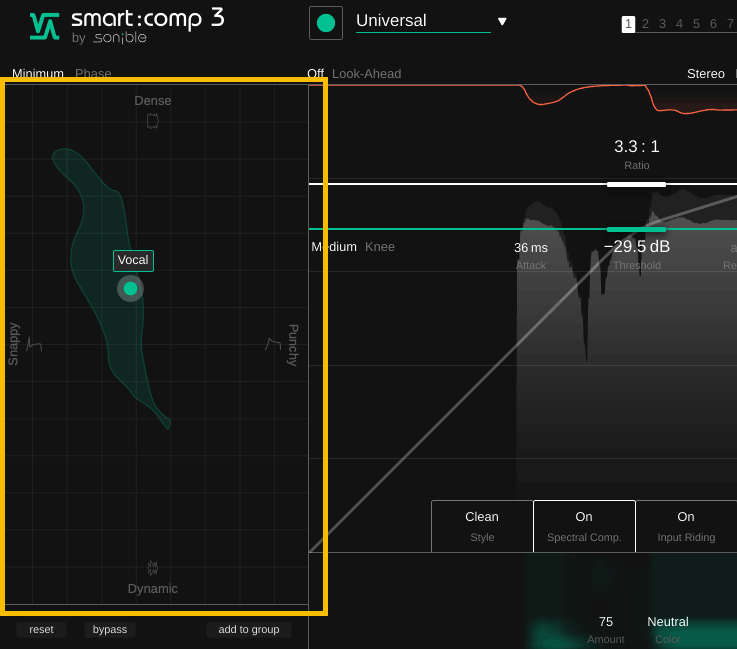Expand the profile list arrow
Viewport: 737px width, 649px height.
point(502,21)
